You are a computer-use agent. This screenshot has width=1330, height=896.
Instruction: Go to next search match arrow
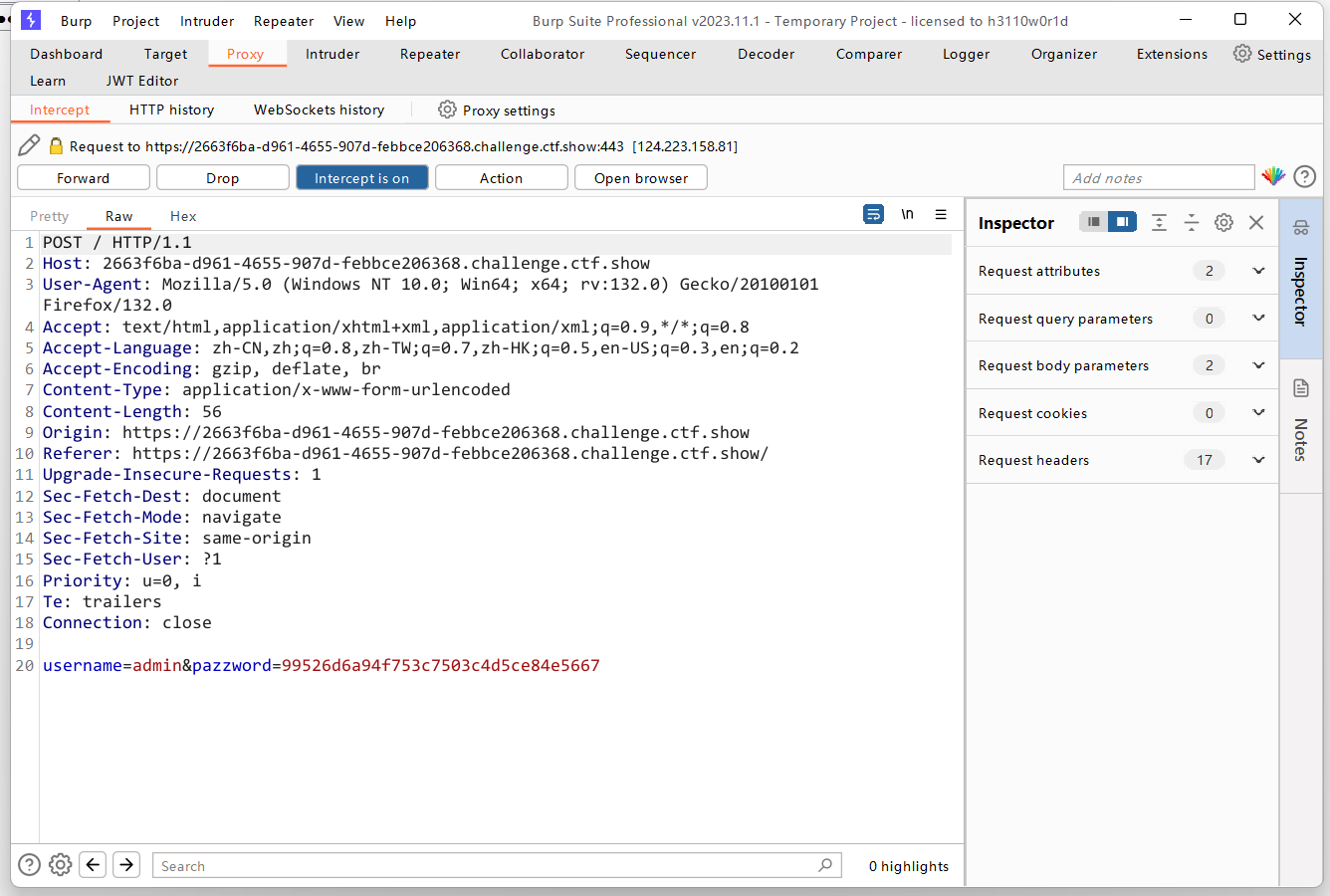[126, 864]
